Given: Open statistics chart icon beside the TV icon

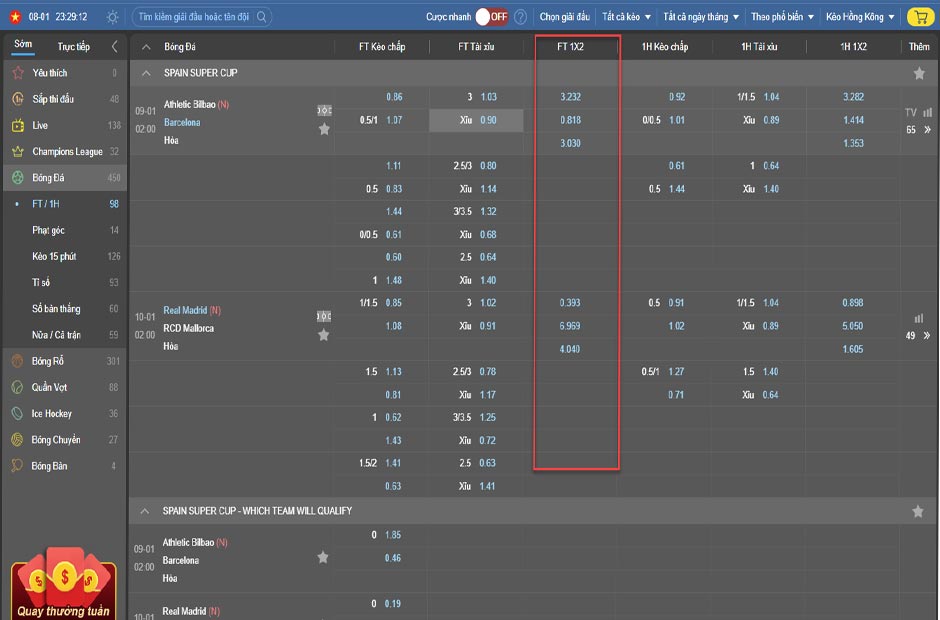Looking at the screenshot, I should 927,112.
